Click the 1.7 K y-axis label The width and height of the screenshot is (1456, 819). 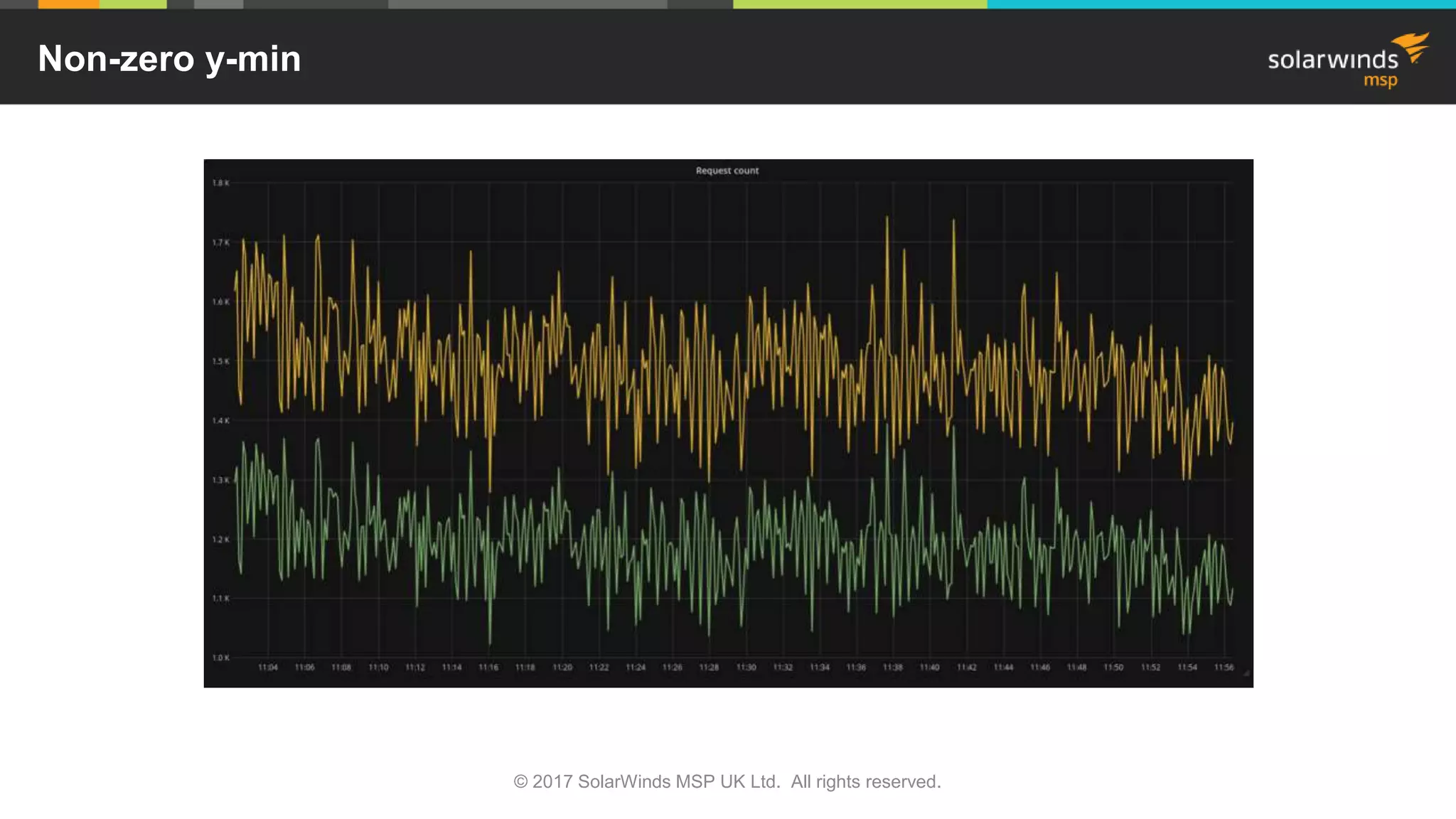[221, 243]
